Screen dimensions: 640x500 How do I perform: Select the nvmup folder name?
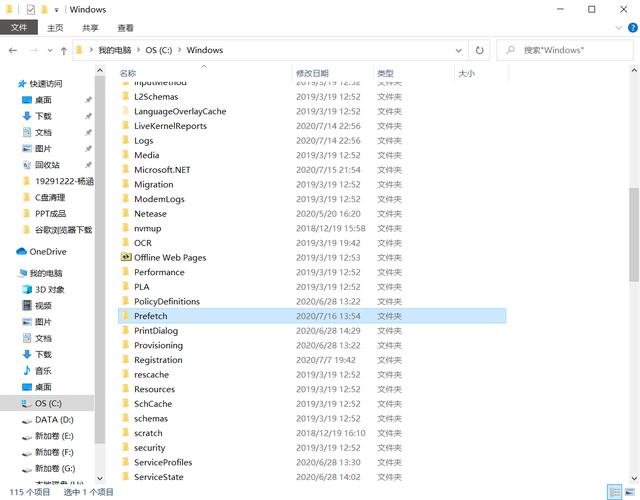point(148,229)
